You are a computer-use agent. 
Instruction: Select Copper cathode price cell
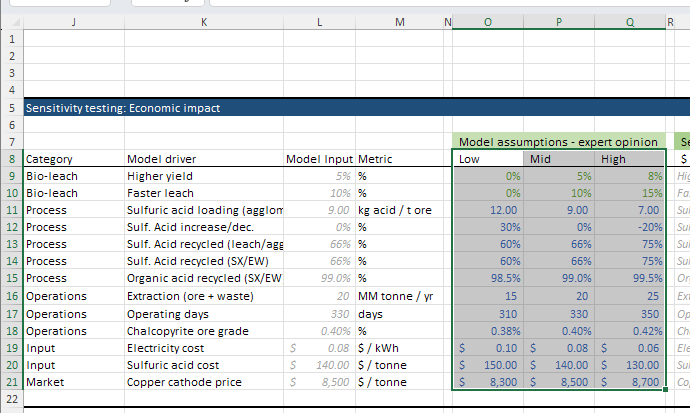[x=204, y=382]
